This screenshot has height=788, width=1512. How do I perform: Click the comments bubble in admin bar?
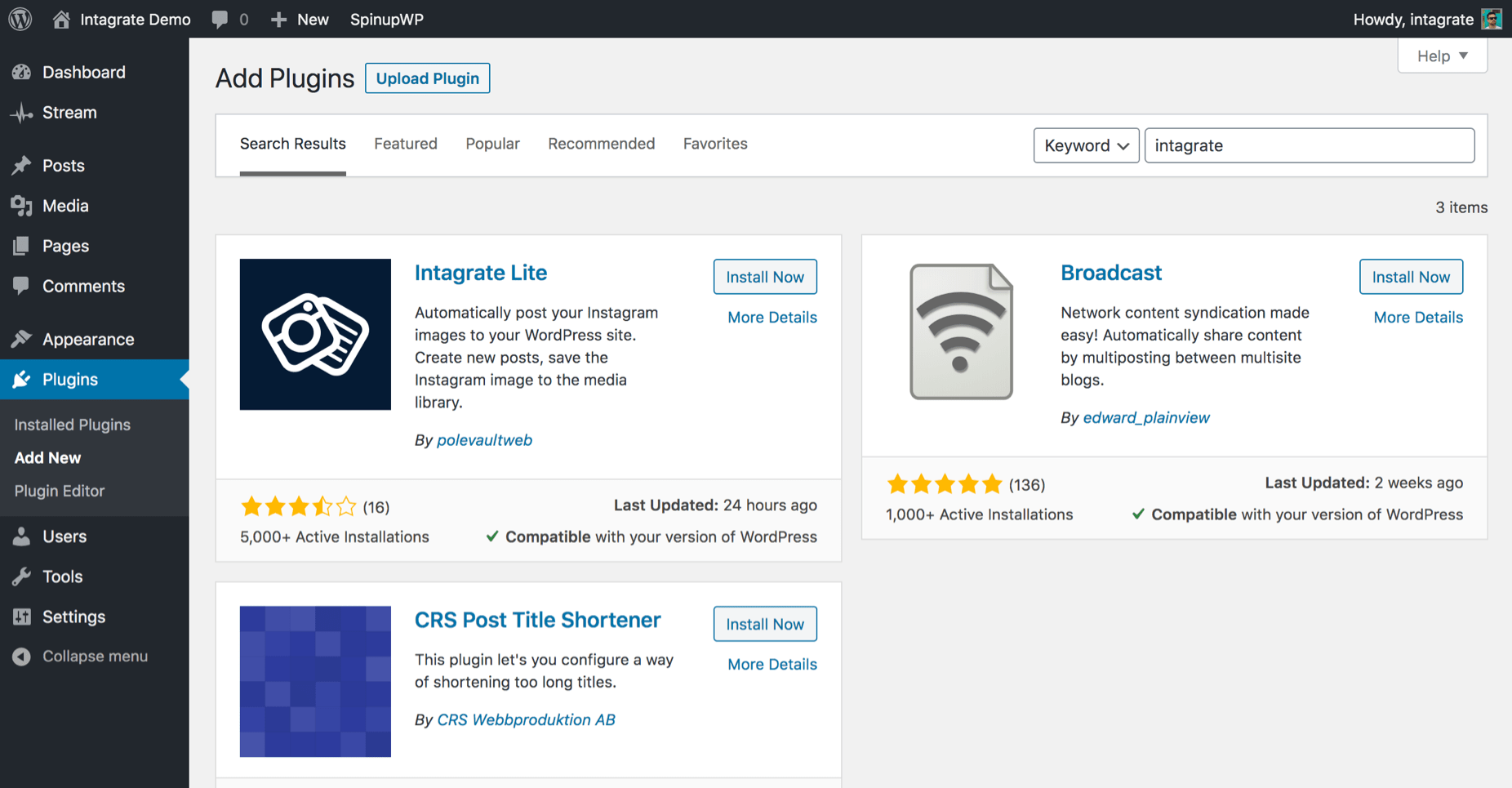point(220,20)
